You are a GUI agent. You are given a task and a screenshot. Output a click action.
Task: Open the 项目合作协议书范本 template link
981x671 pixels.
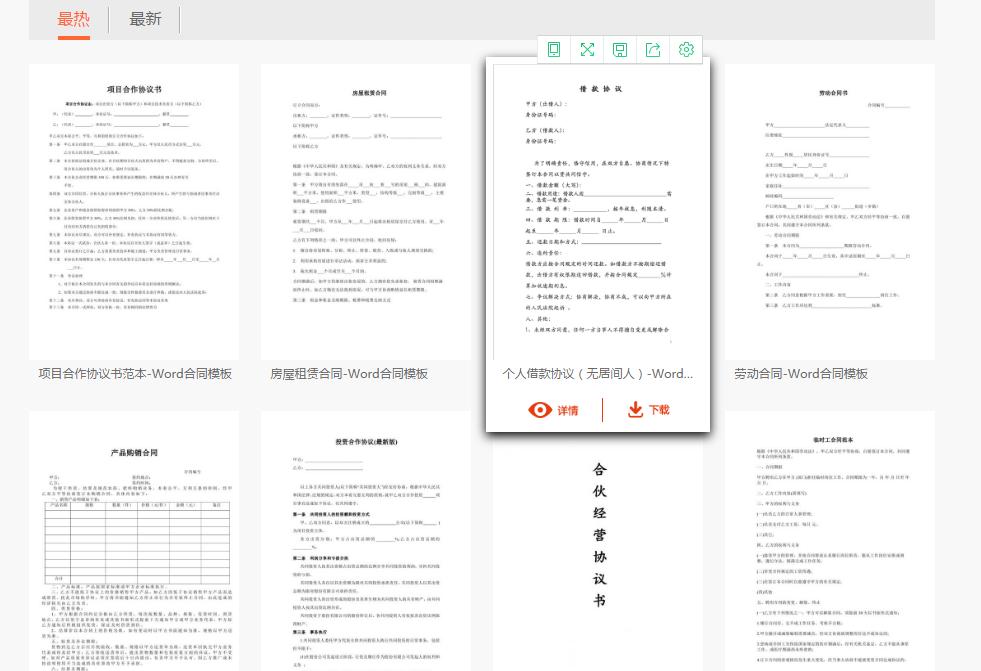(x=134, y=372)
